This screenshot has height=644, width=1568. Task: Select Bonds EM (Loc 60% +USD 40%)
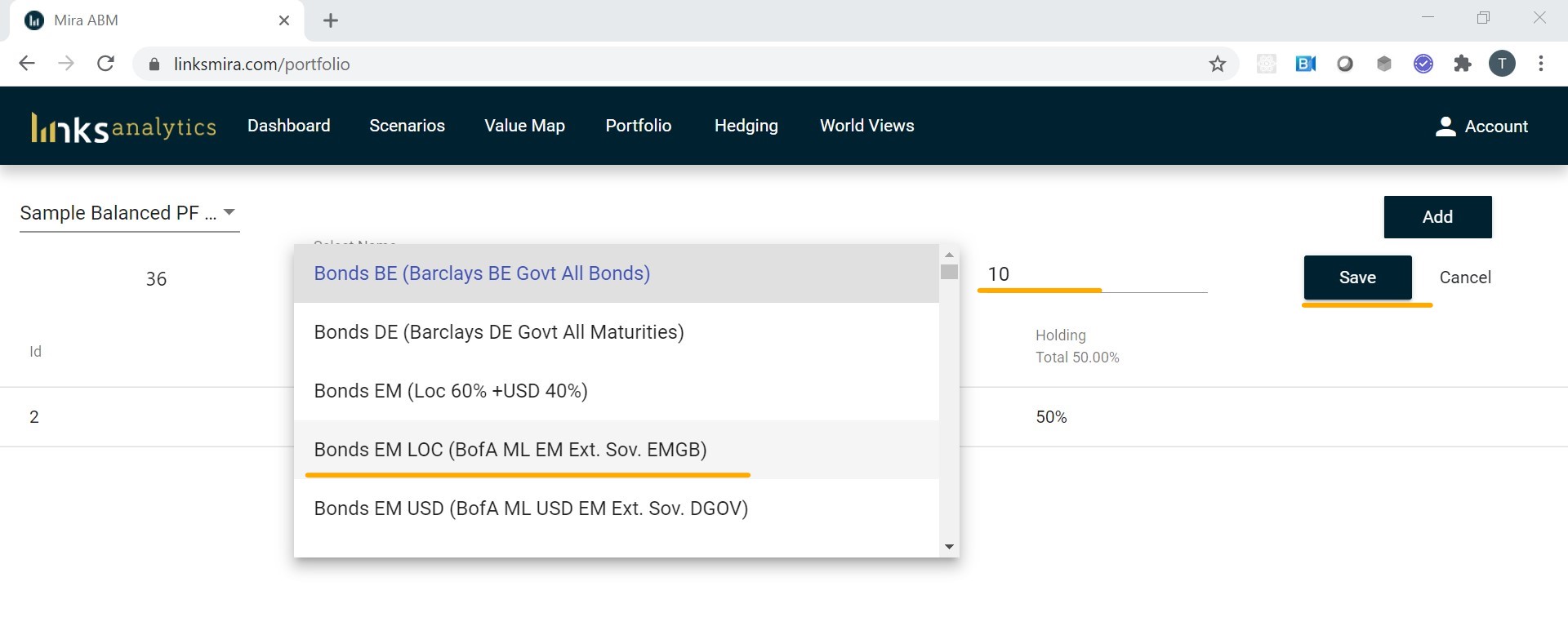[x=617, y=391]
